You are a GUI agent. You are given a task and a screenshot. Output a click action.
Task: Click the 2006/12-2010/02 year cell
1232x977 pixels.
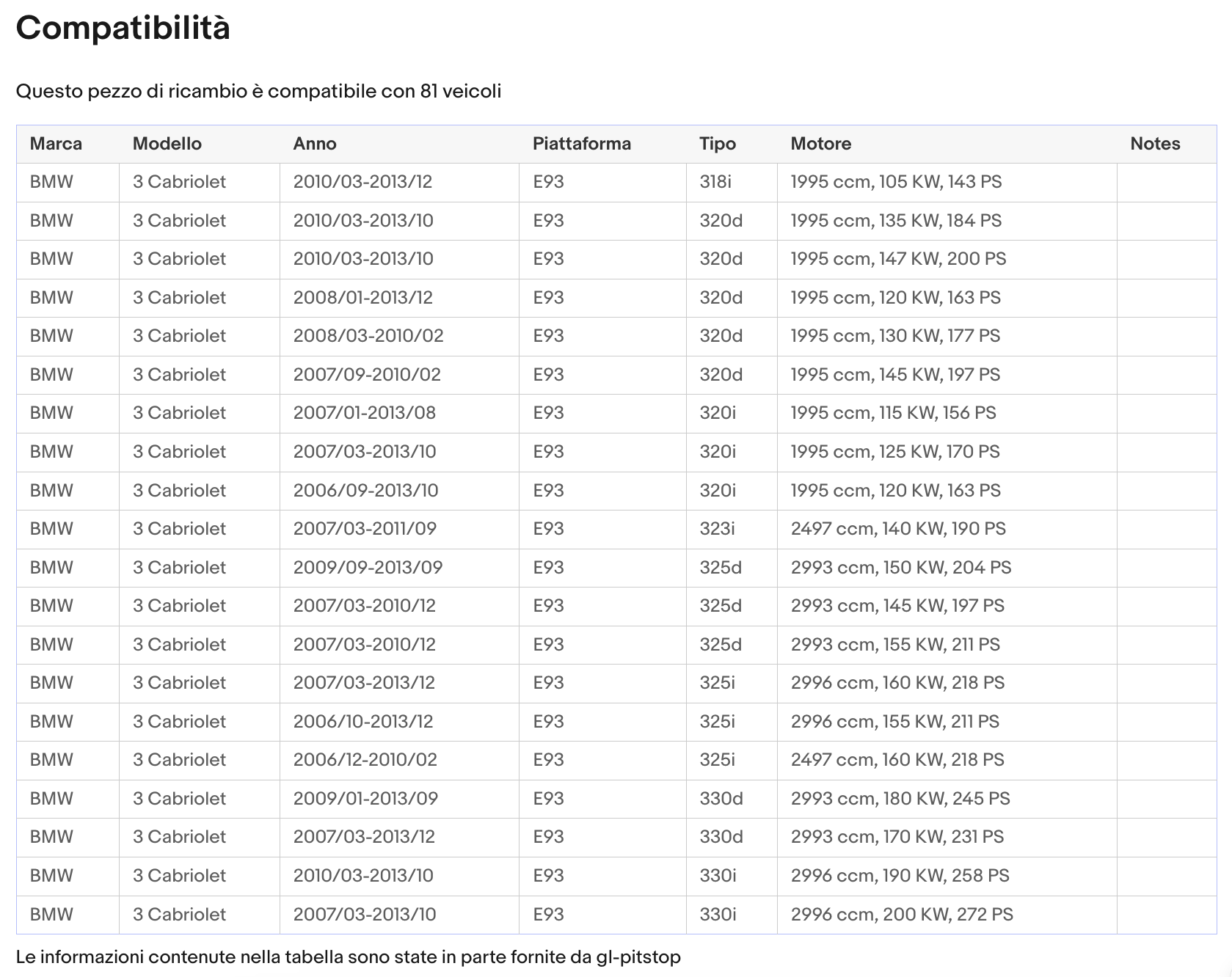click(399, 761)
